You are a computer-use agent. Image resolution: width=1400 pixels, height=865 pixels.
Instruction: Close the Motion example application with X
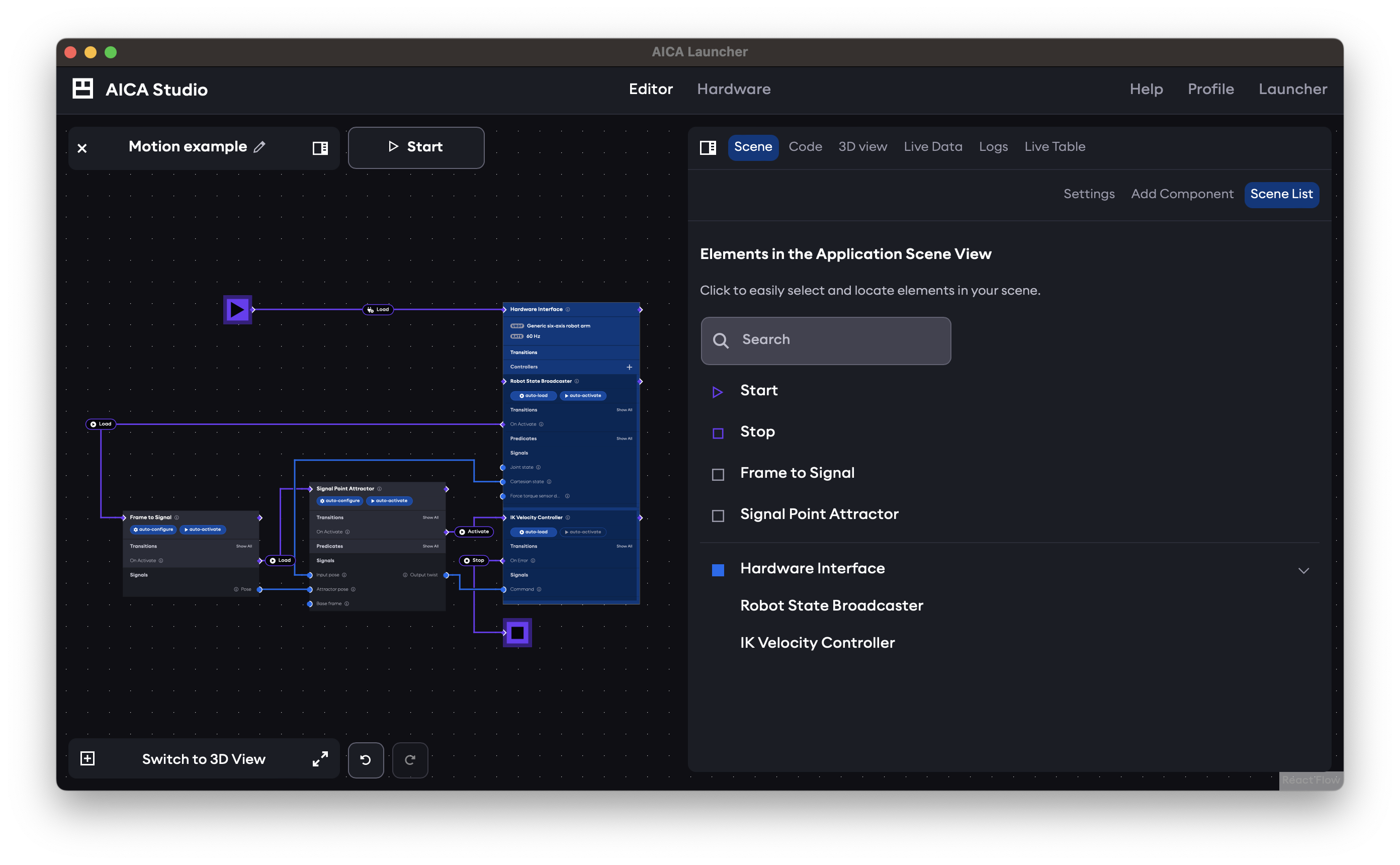[82, 148]
